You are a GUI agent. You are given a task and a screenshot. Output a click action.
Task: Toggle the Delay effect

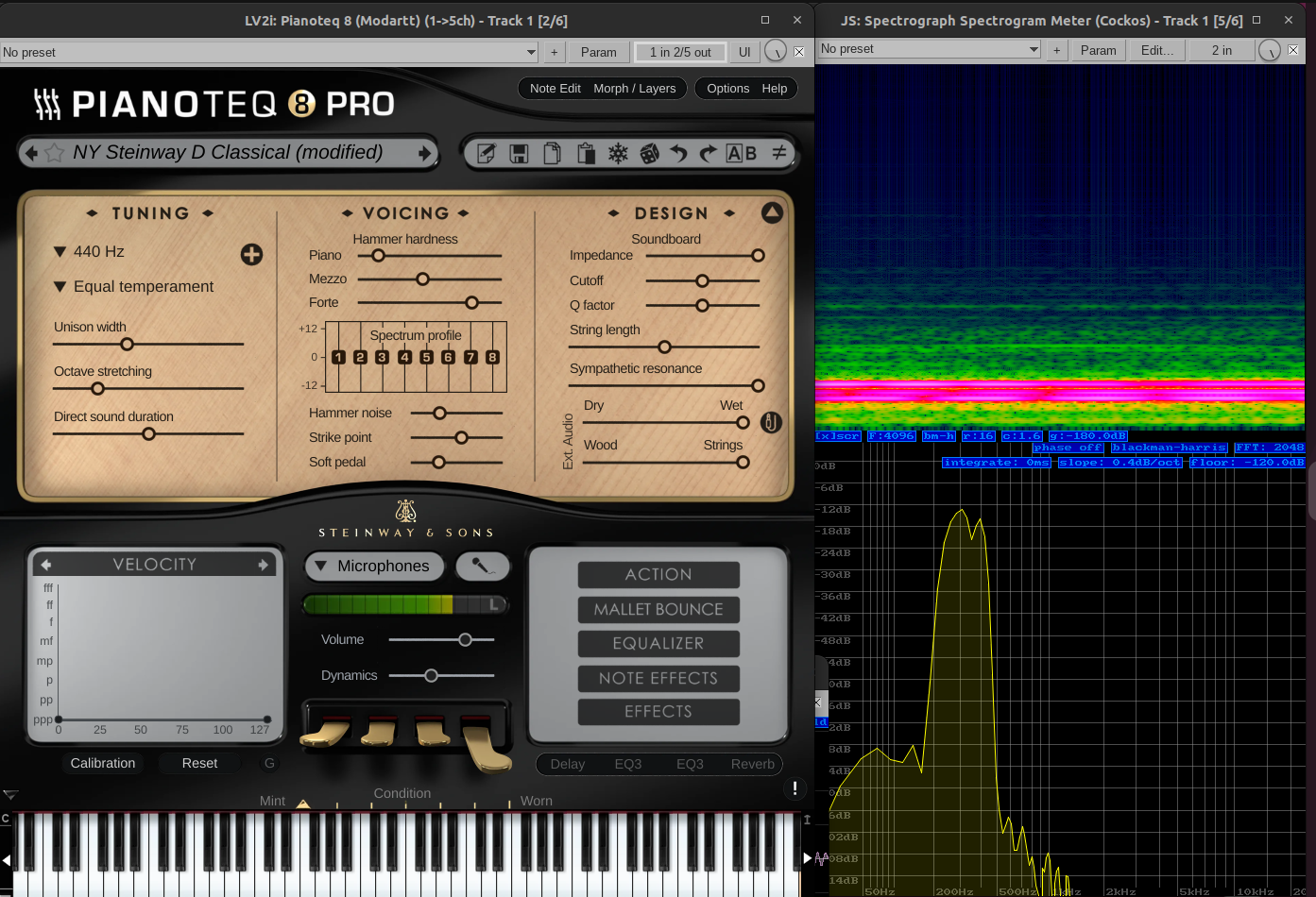pos(568,764)
